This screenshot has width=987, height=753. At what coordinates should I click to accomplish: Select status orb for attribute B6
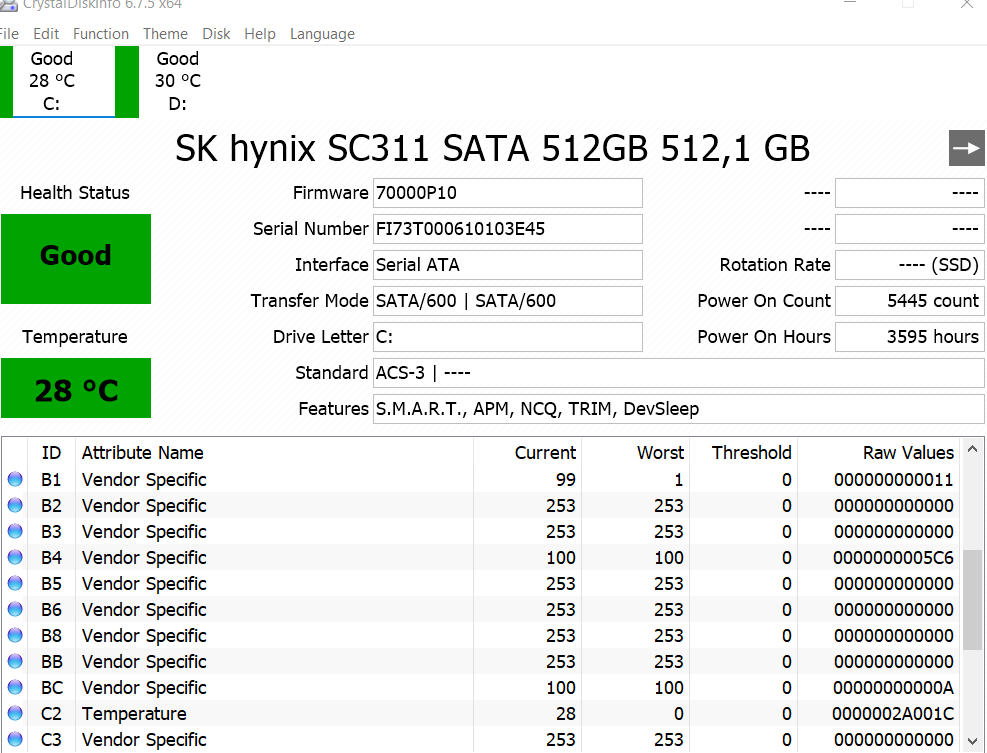pos(15,609)
